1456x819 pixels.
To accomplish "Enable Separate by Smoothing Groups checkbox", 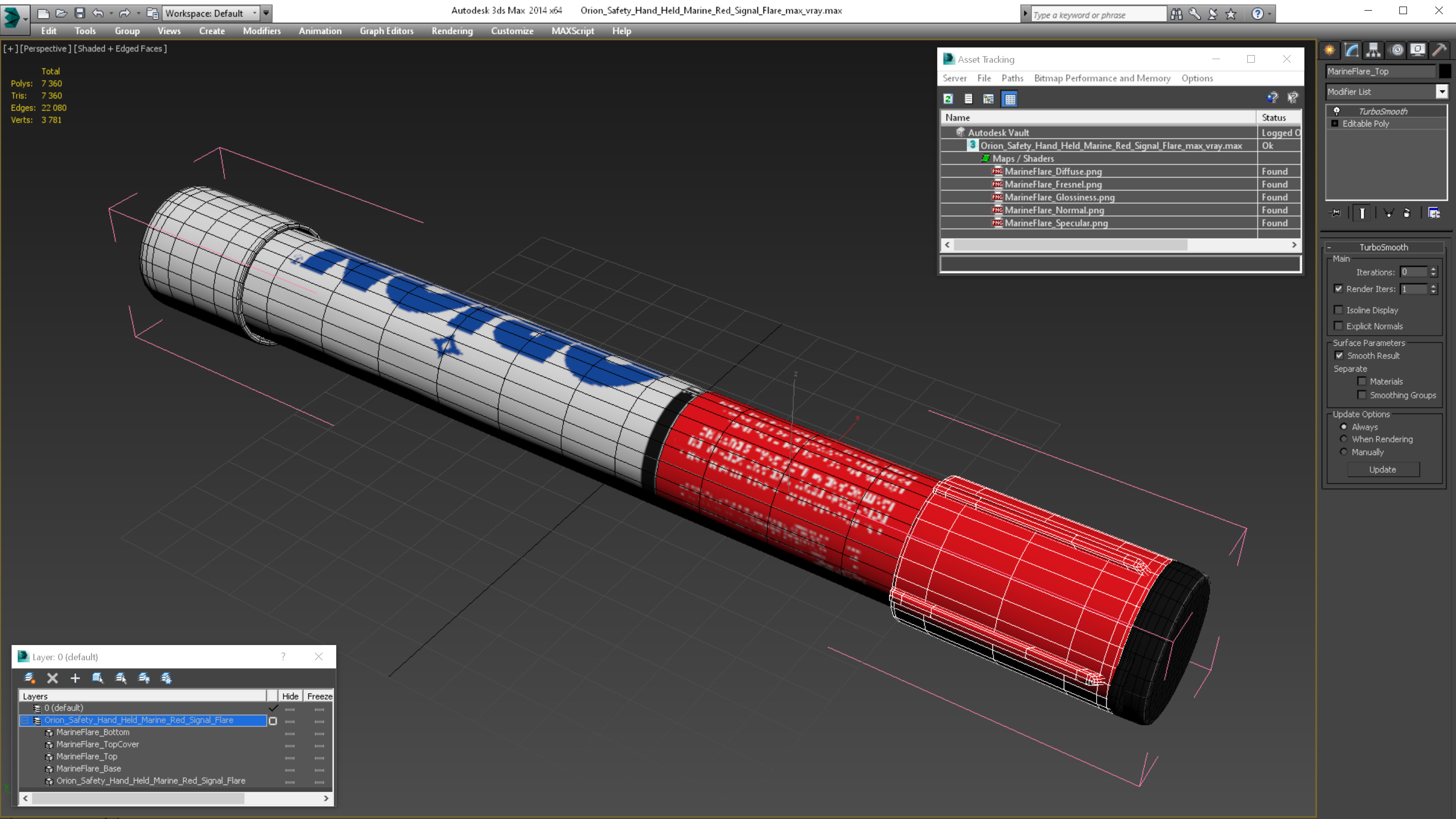I will click(x=1361, y=394).
